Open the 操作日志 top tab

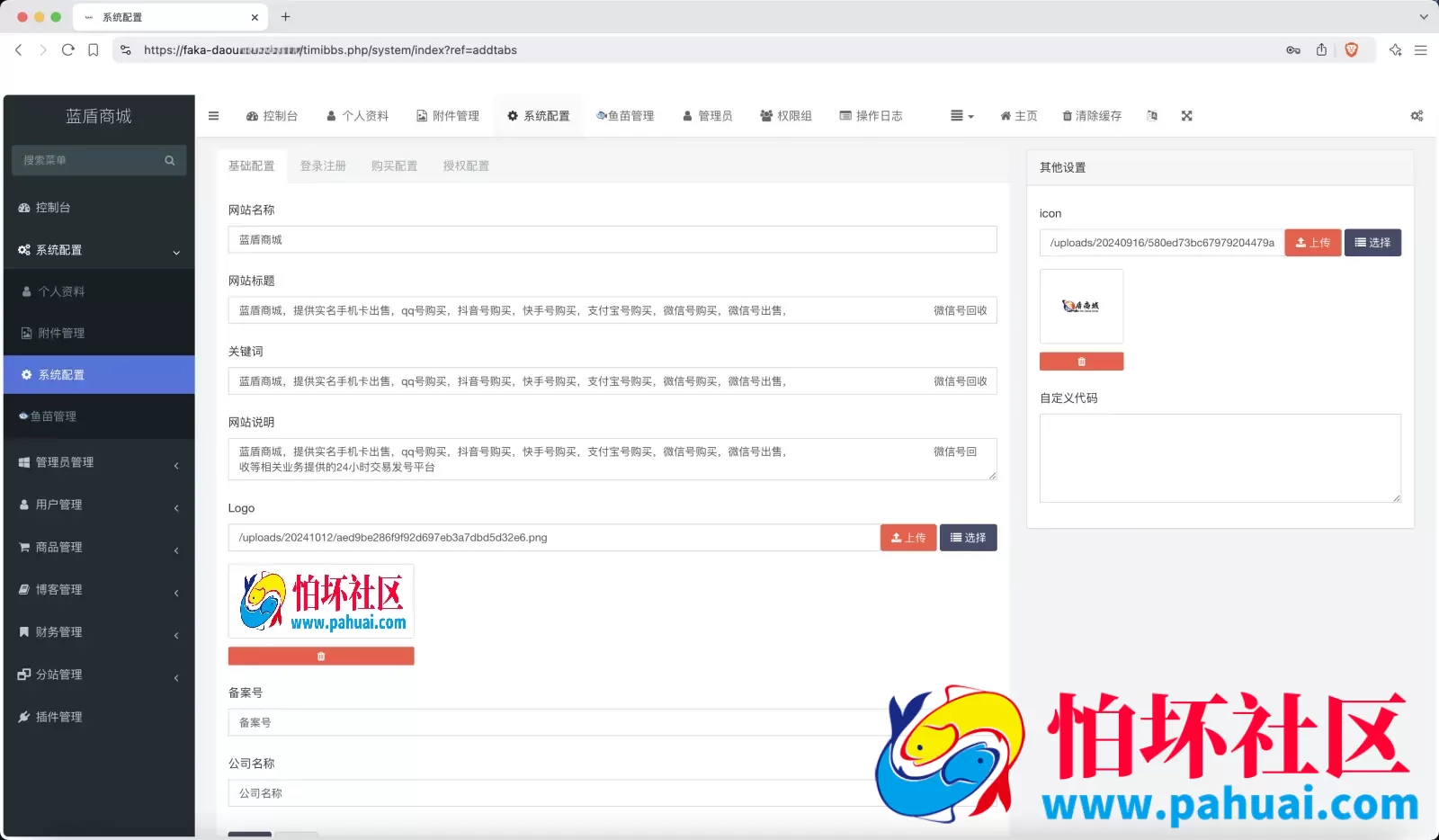point(871,116)
